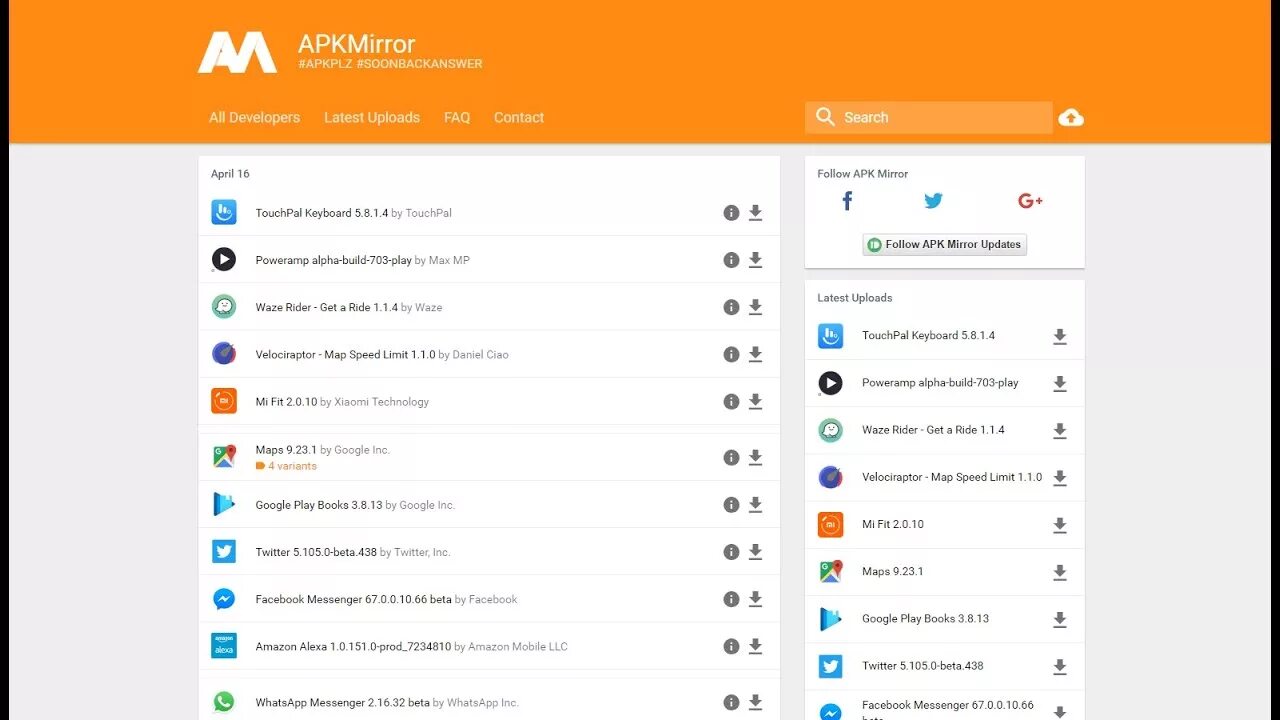Download Google Play Books by Google Inc.
1280x720 pixels.
[x=756, y=505]
